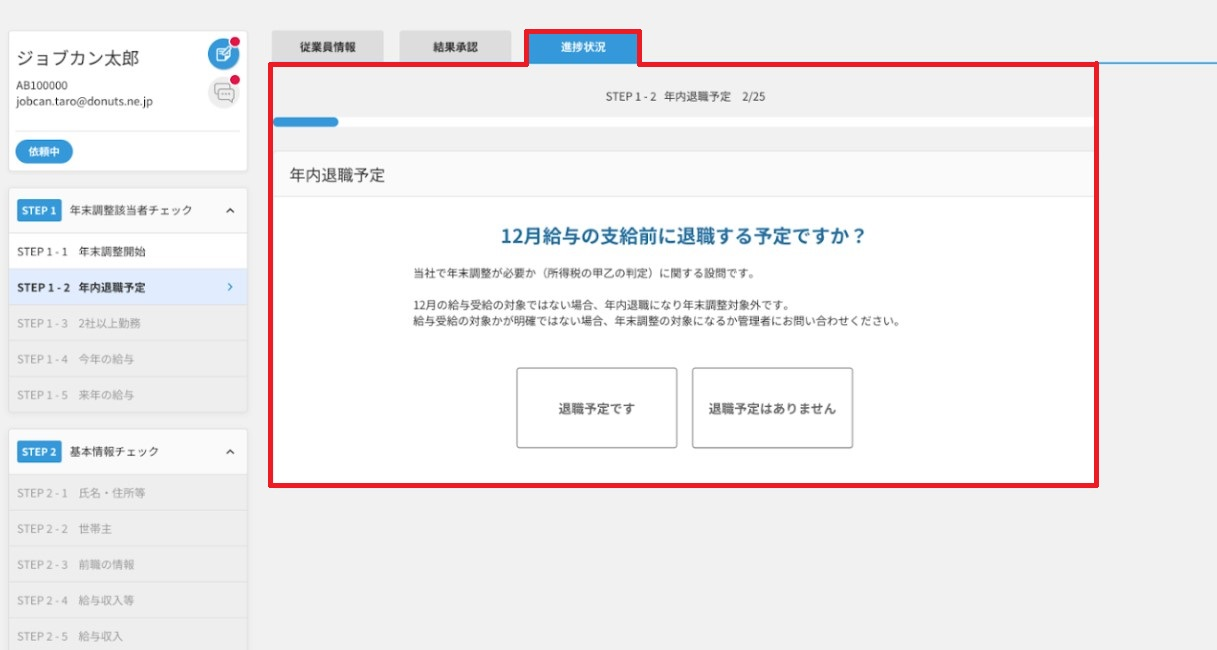
Task: Select STEP 2-2 世帯主
Action: pos(128,529)
